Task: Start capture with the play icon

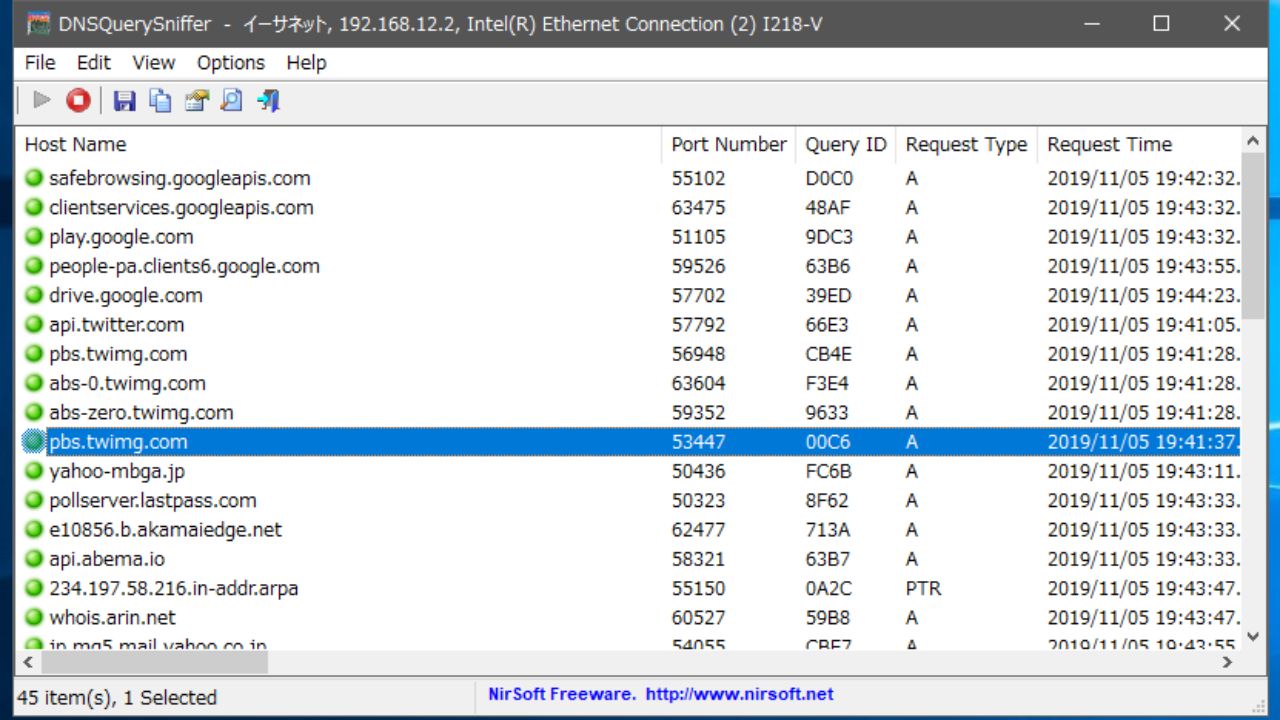Action: pos(41,100)
